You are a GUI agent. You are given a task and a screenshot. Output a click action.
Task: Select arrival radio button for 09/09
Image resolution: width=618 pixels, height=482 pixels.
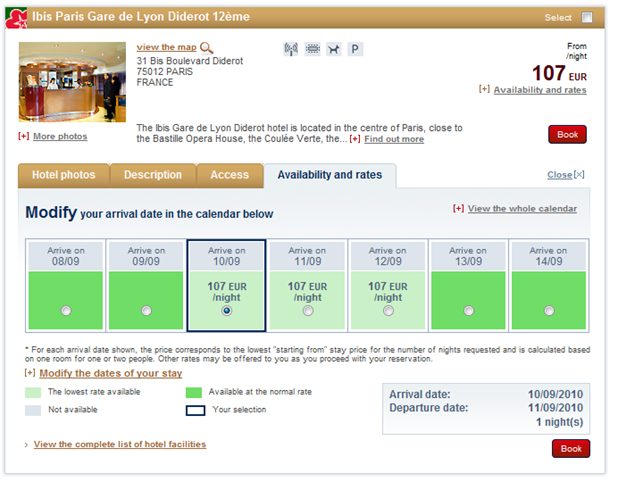click(x=146, y=311)
